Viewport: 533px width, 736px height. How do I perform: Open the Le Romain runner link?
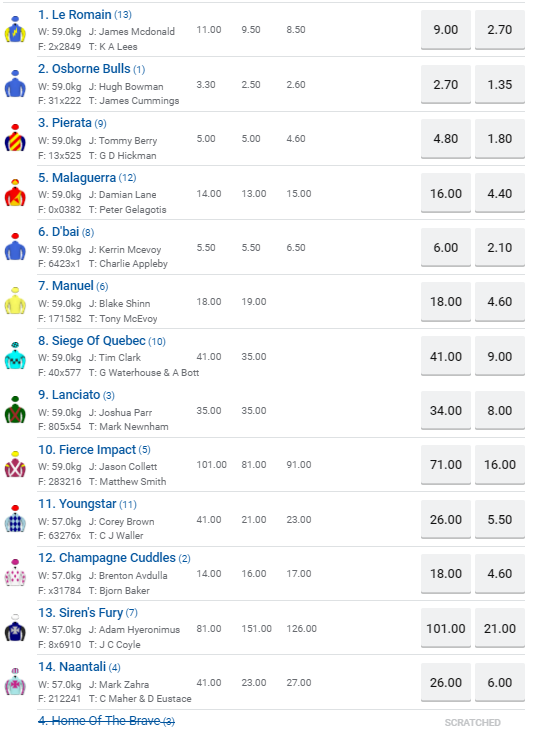click(75, 15)
